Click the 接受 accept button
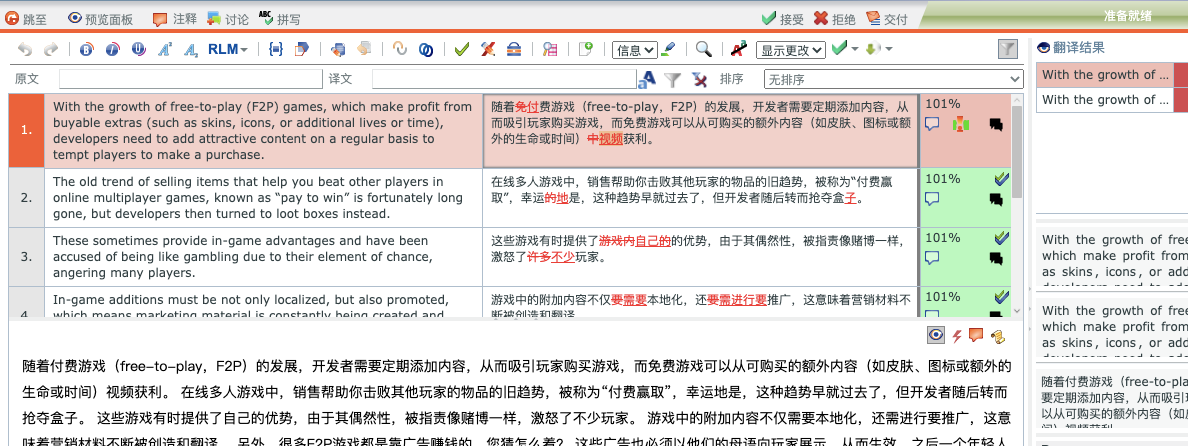This screenshot has height=446, width=1188. [x=783, y=19]
